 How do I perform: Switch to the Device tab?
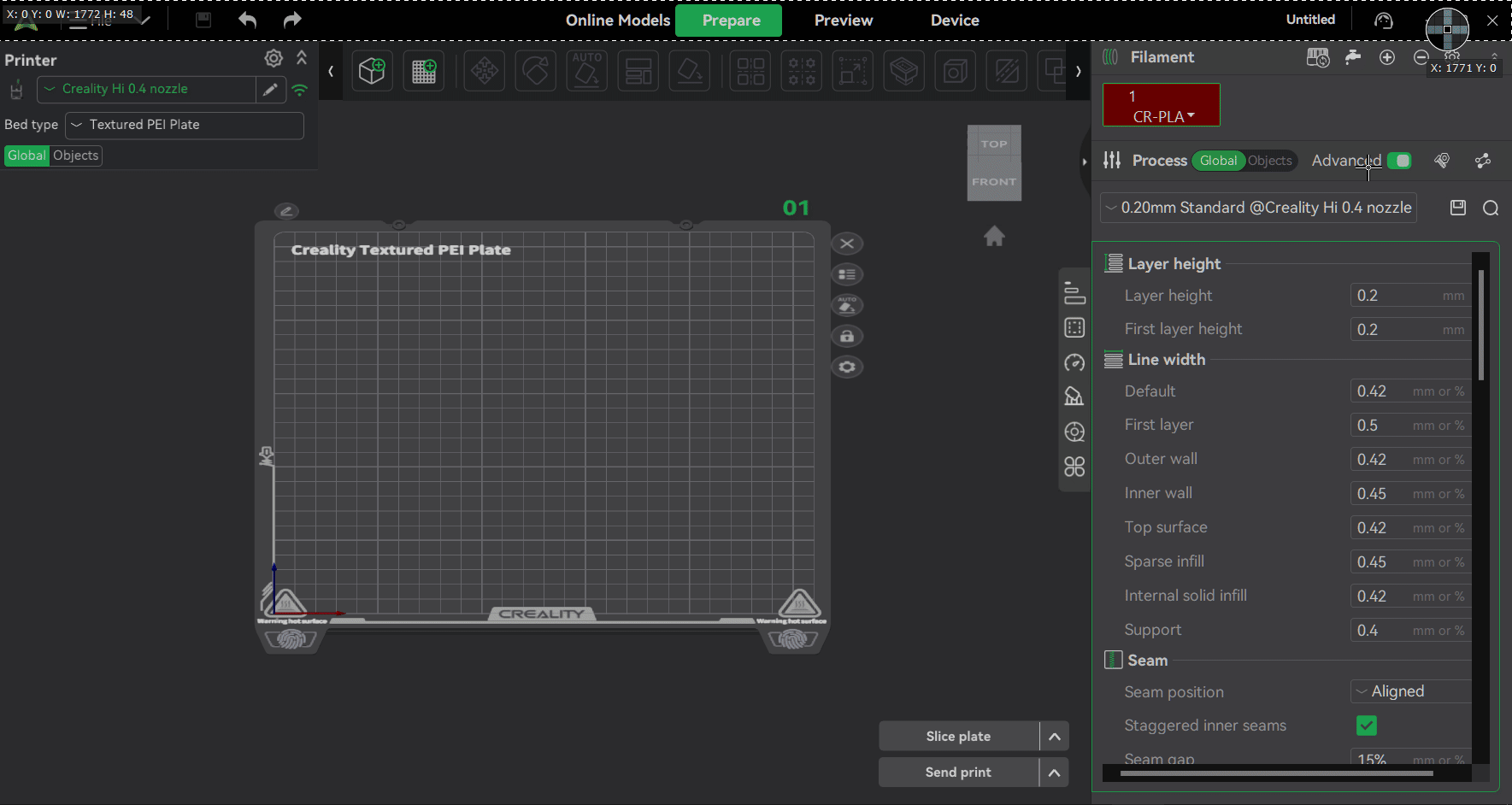pos(955,21)
